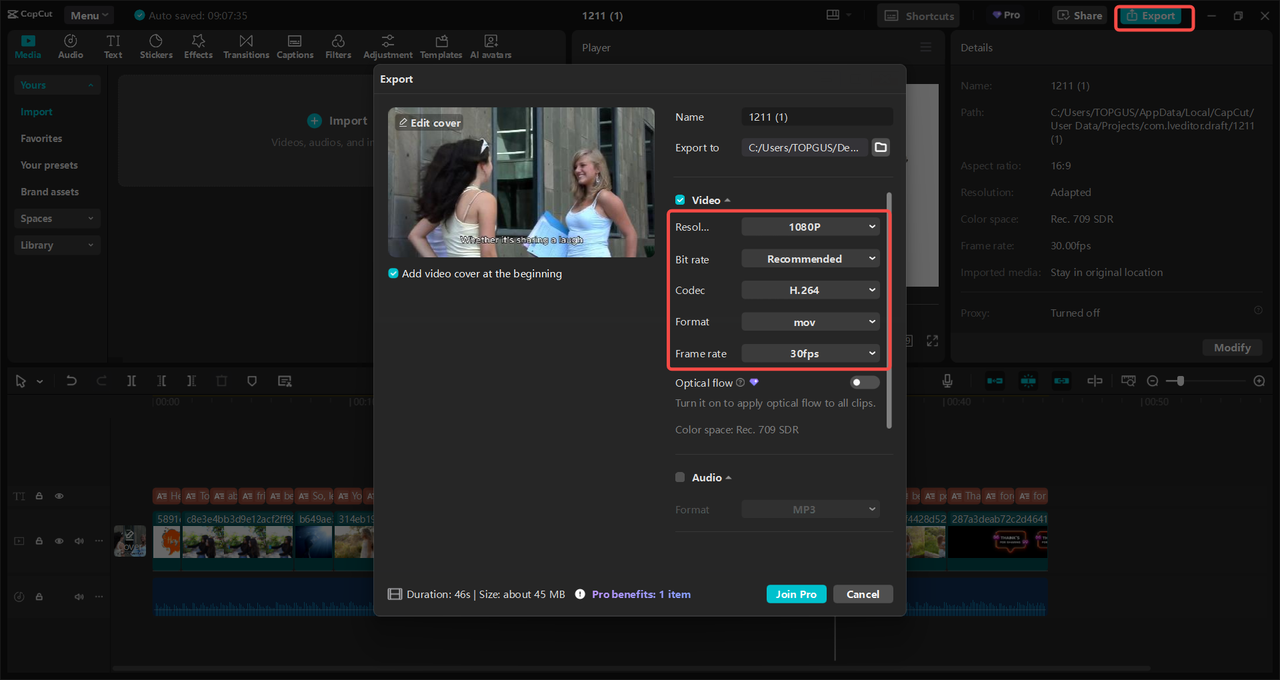Image resolution: width=1280 pixels, height=680 pixels.
Task: Click the Modify button in Details panel
Action: pos(1232,347)
